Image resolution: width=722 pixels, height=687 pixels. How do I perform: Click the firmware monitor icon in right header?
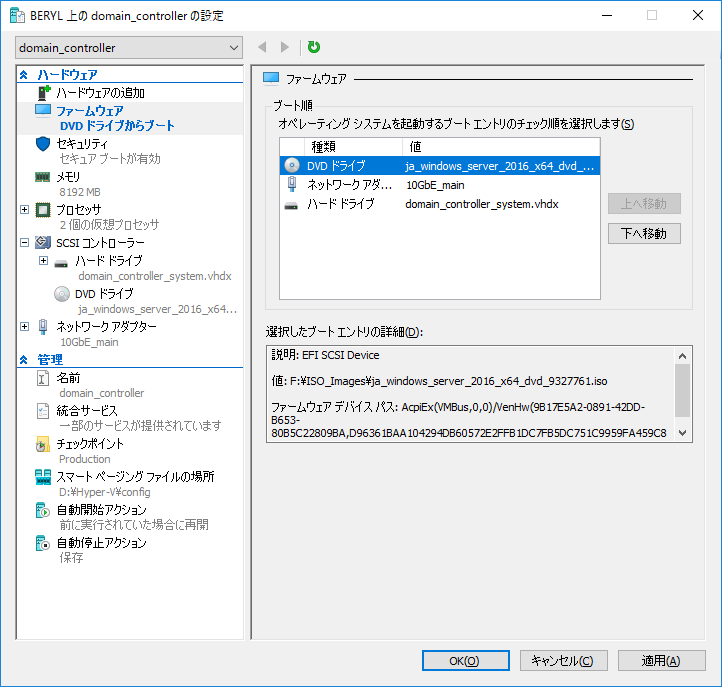(271, 79)
